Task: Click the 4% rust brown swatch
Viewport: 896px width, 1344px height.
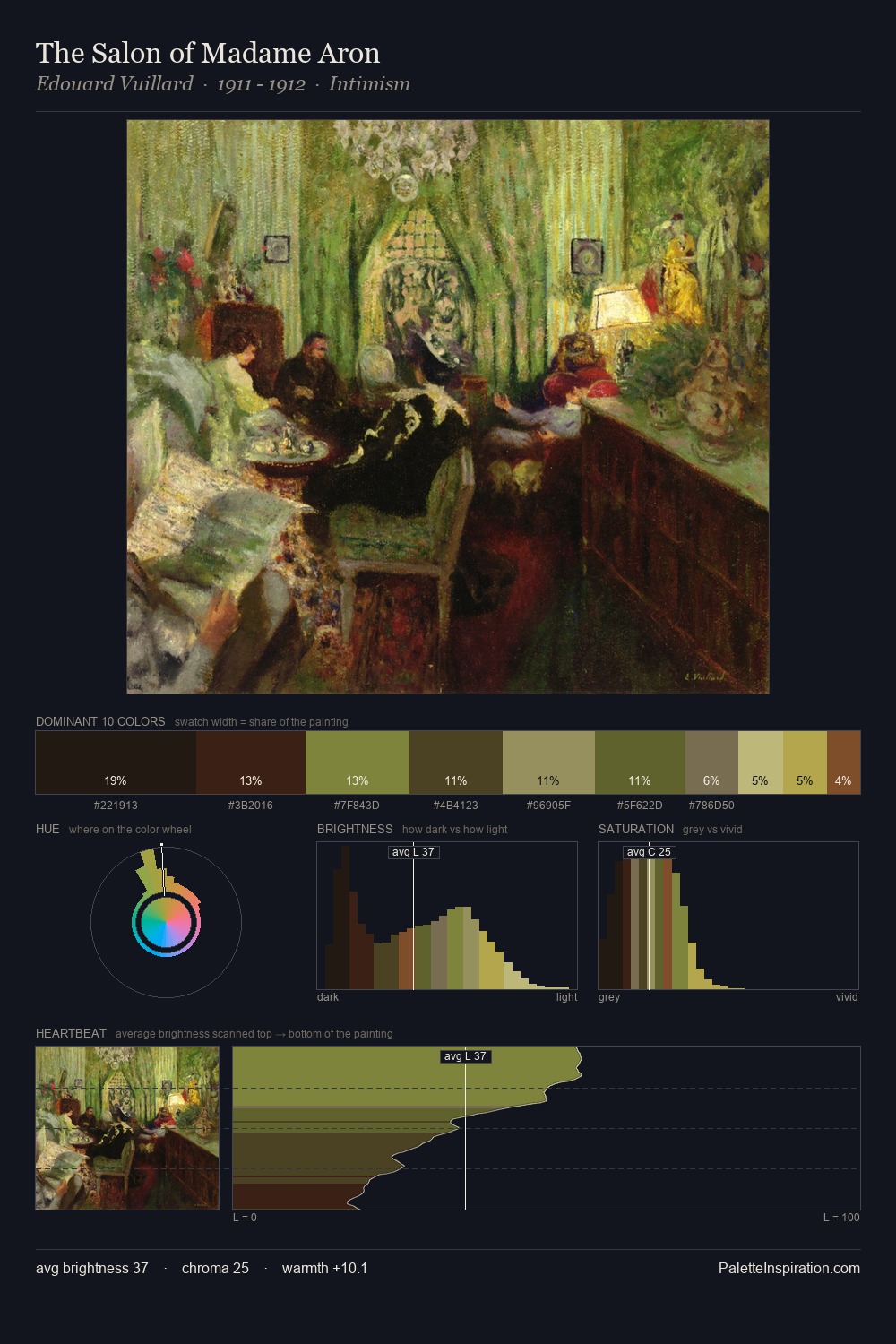Action: click(x=843, y=762)
